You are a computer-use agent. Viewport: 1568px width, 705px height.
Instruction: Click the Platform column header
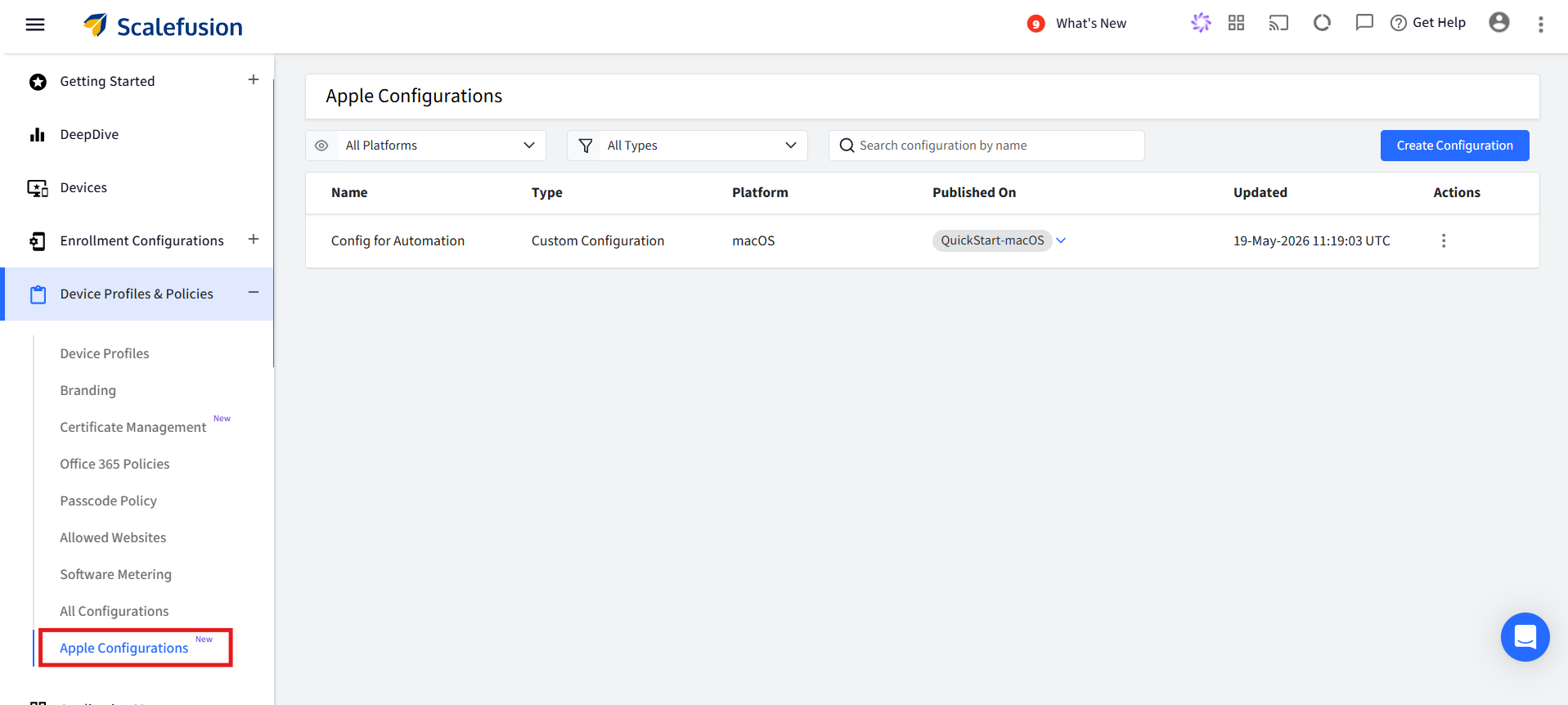760,192
